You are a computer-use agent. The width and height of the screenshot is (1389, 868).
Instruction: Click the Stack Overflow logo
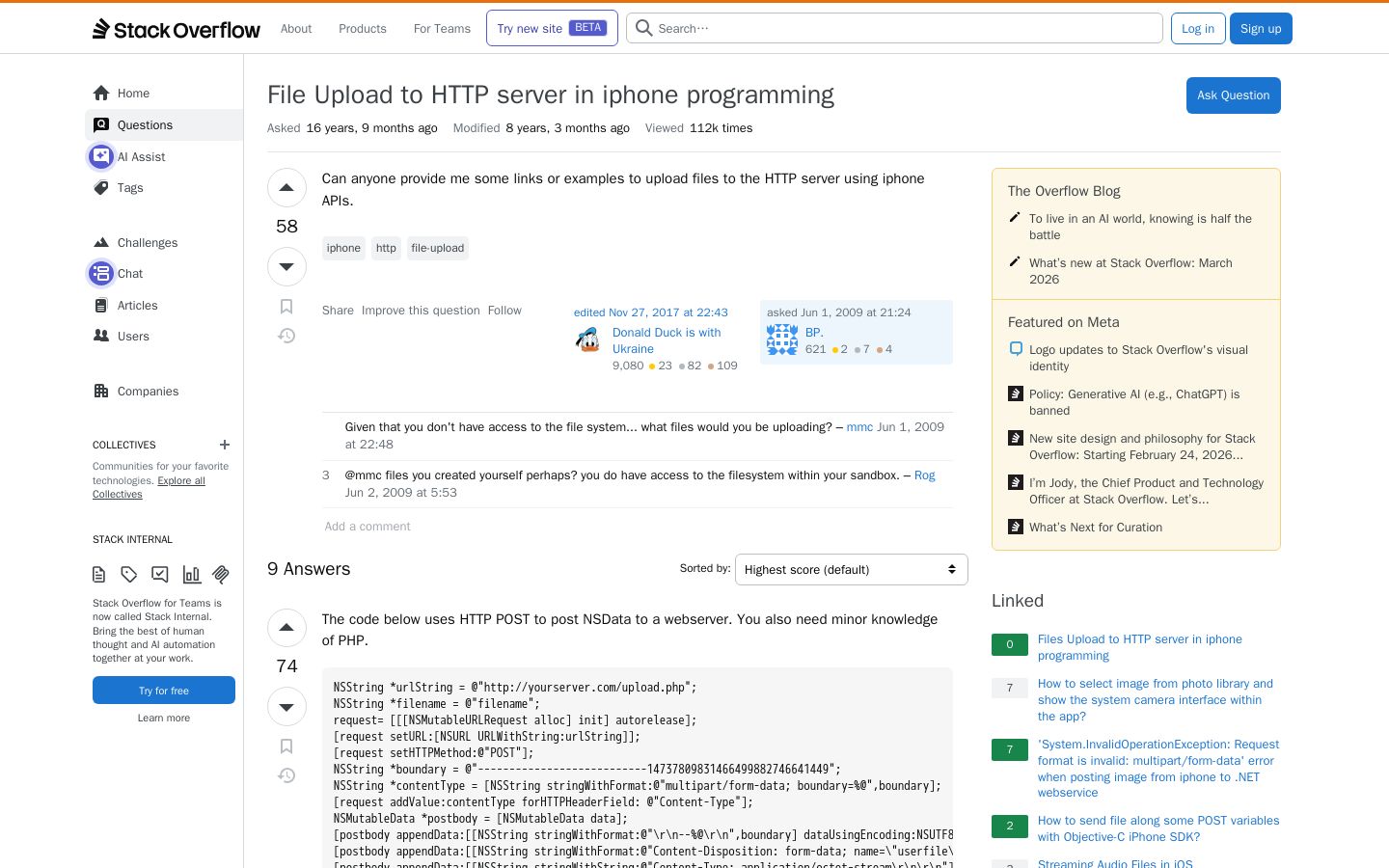point(177,29)
